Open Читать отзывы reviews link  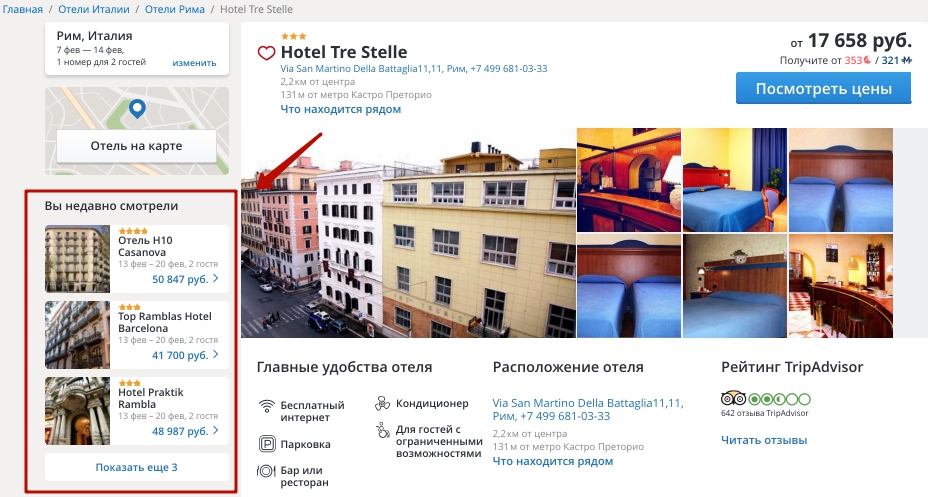tap(764, 440)
